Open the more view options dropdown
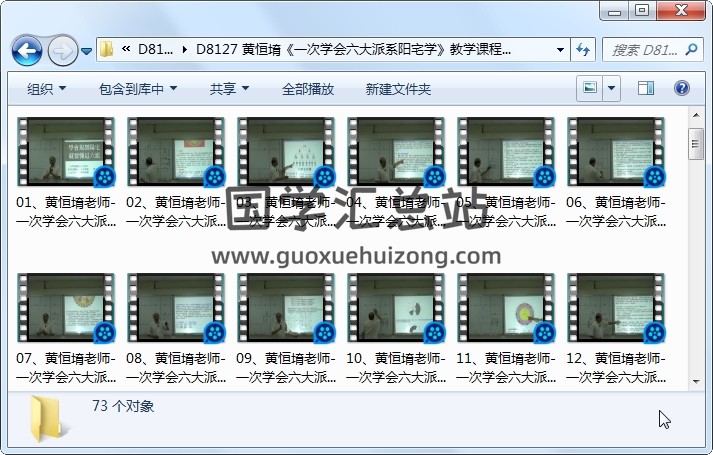The width and height of the screenshot is (713, 455). 612,88
